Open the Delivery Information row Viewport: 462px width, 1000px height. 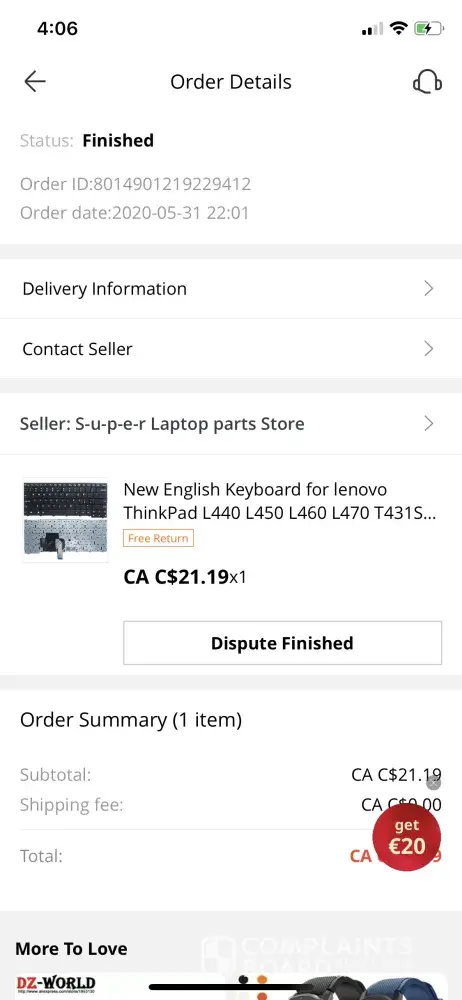231,288
